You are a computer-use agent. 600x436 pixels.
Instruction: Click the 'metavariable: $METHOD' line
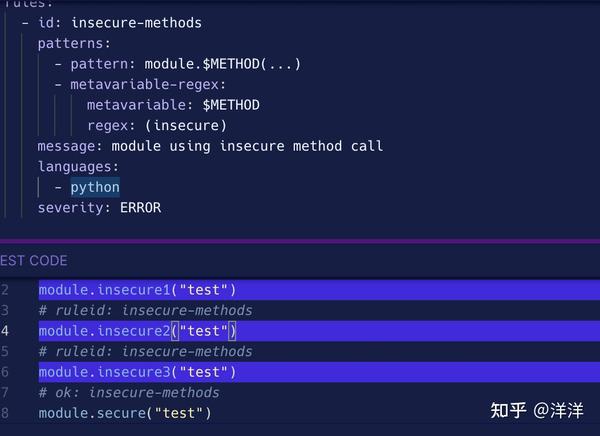pos(173,105)
